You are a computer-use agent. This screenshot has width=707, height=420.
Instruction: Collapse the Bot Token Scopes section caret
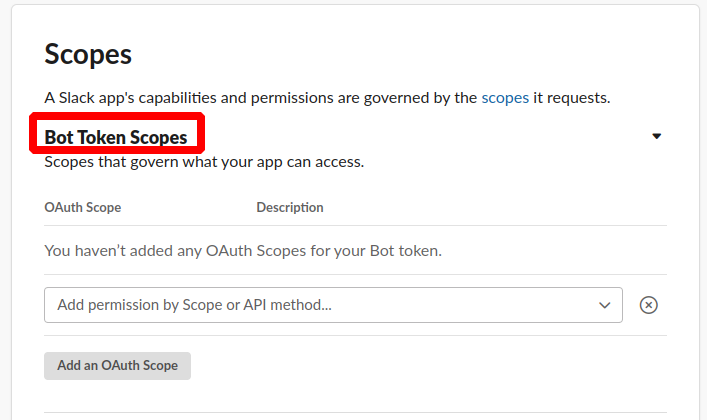click(x=656, y=136)
